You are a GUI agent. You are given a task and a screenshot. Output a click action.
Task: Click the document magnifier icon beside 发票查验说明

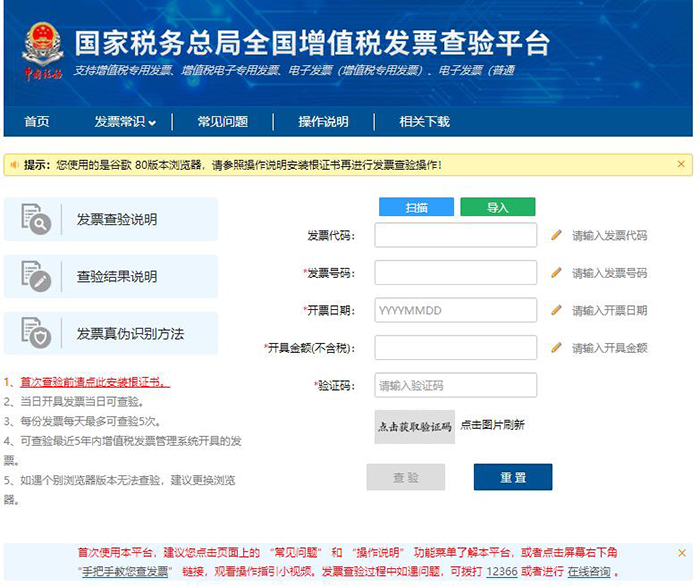pos(36,219)
